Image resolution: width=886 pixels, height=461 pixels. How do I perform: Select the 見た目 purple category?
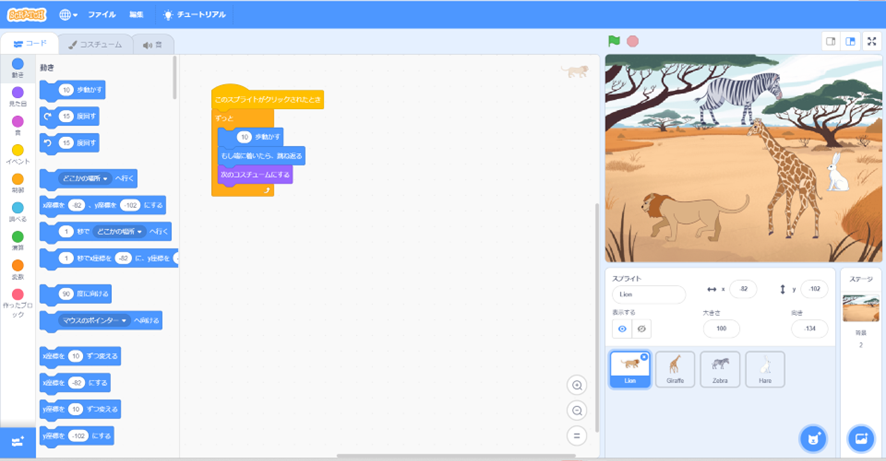point(18,98)
